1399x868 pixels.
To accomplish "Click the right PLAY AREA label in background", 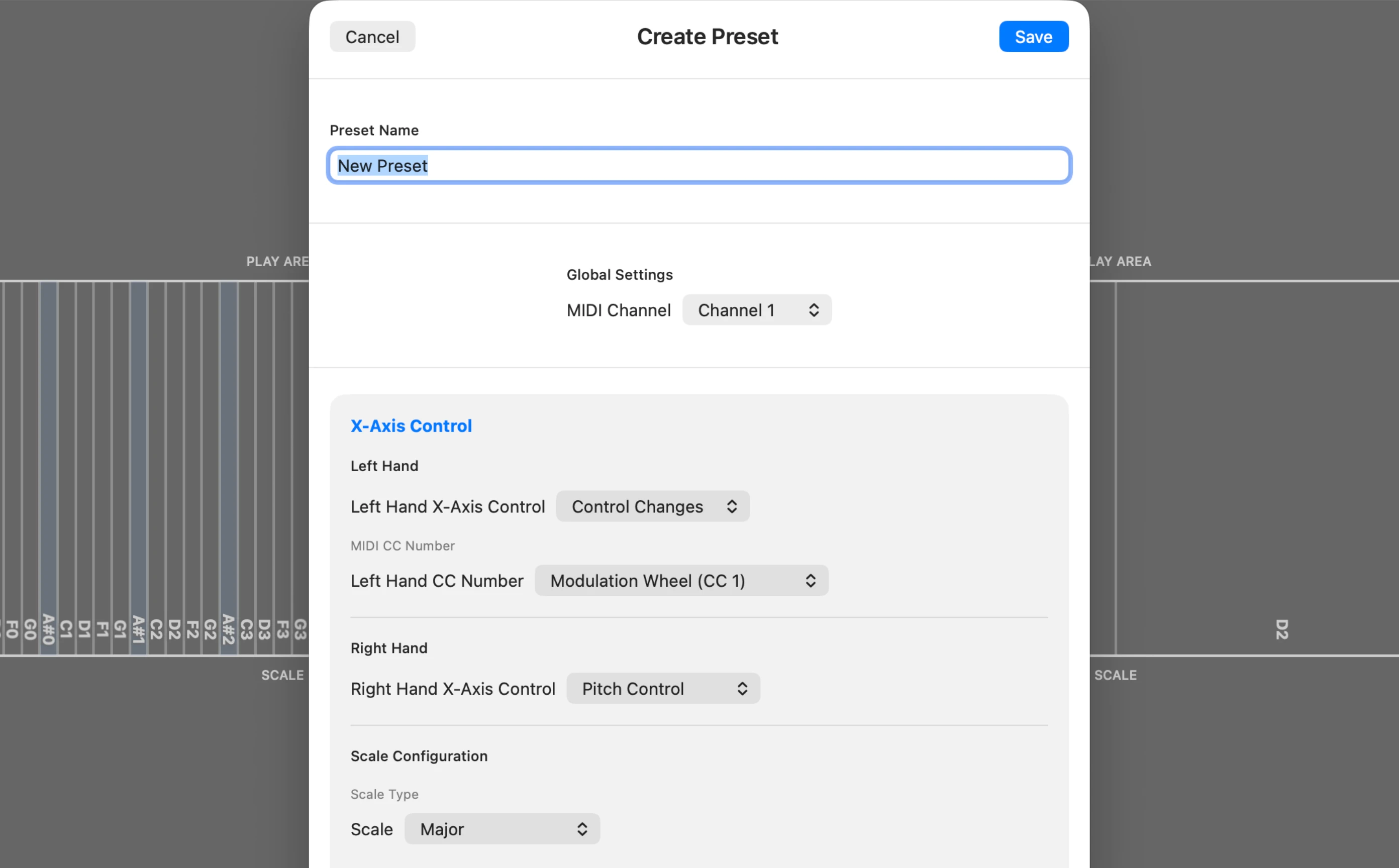I will tap(1121, 261).
